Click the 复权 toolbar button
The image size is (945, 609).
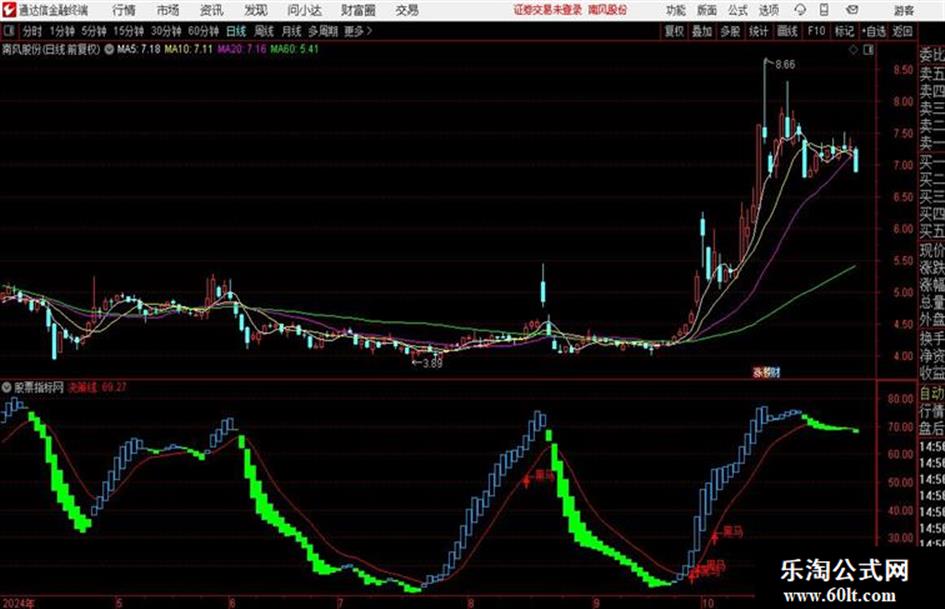[x=674, y=31]
